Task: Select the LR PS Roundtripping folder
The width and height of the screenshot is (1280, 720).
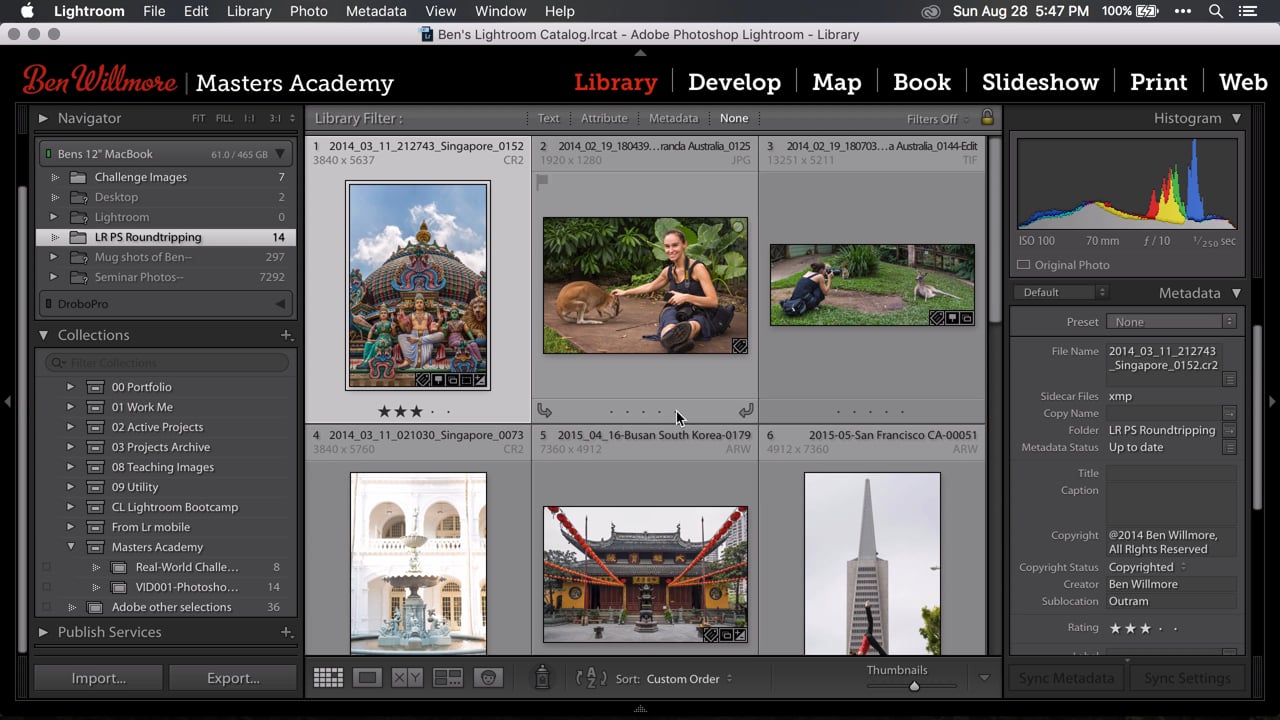Action: [x=166, y=237]
